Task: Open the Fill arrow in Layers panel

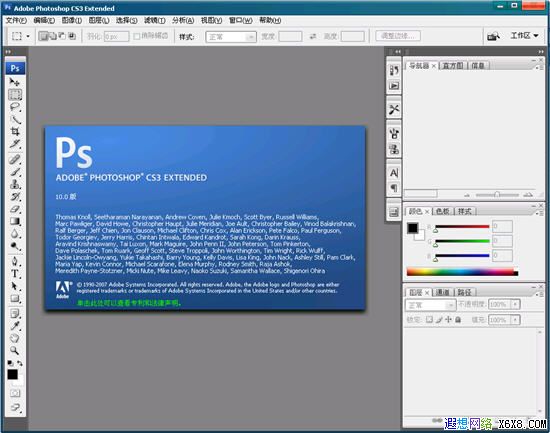Action: [515, 320]
